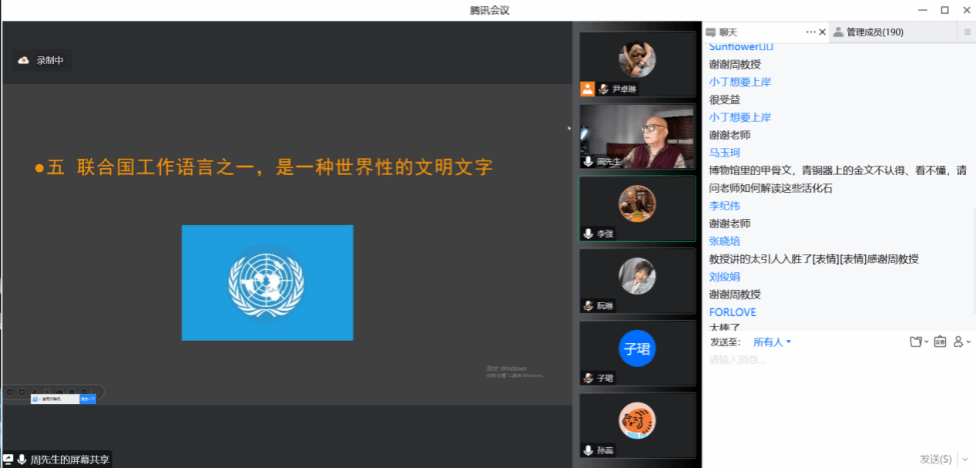976x468 pixels.
Task: Select the 聊天 tab
Action: (722, 32)
